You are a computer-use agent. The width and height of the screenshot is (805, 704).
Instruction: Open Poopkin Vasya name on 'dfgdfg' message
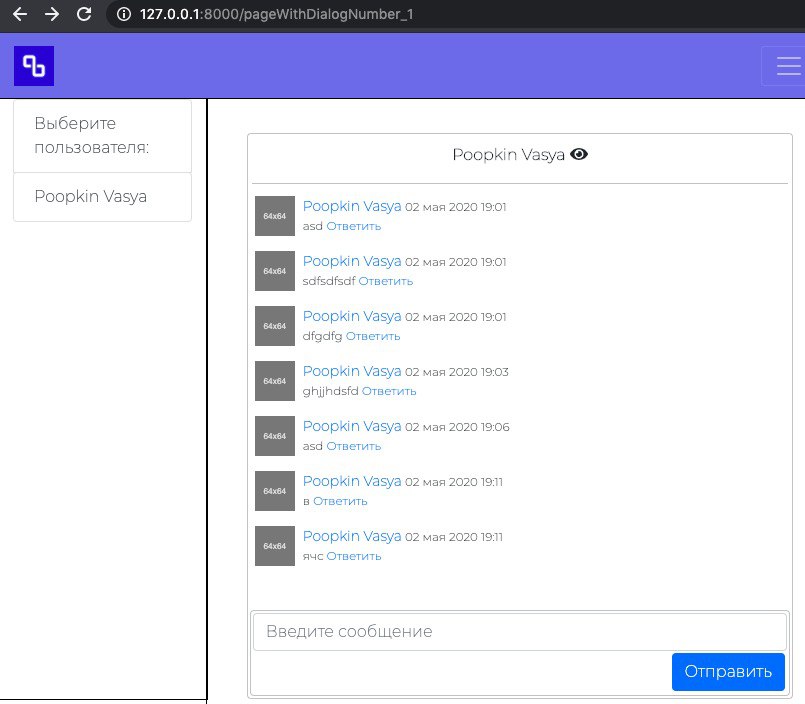coord(352,316)
